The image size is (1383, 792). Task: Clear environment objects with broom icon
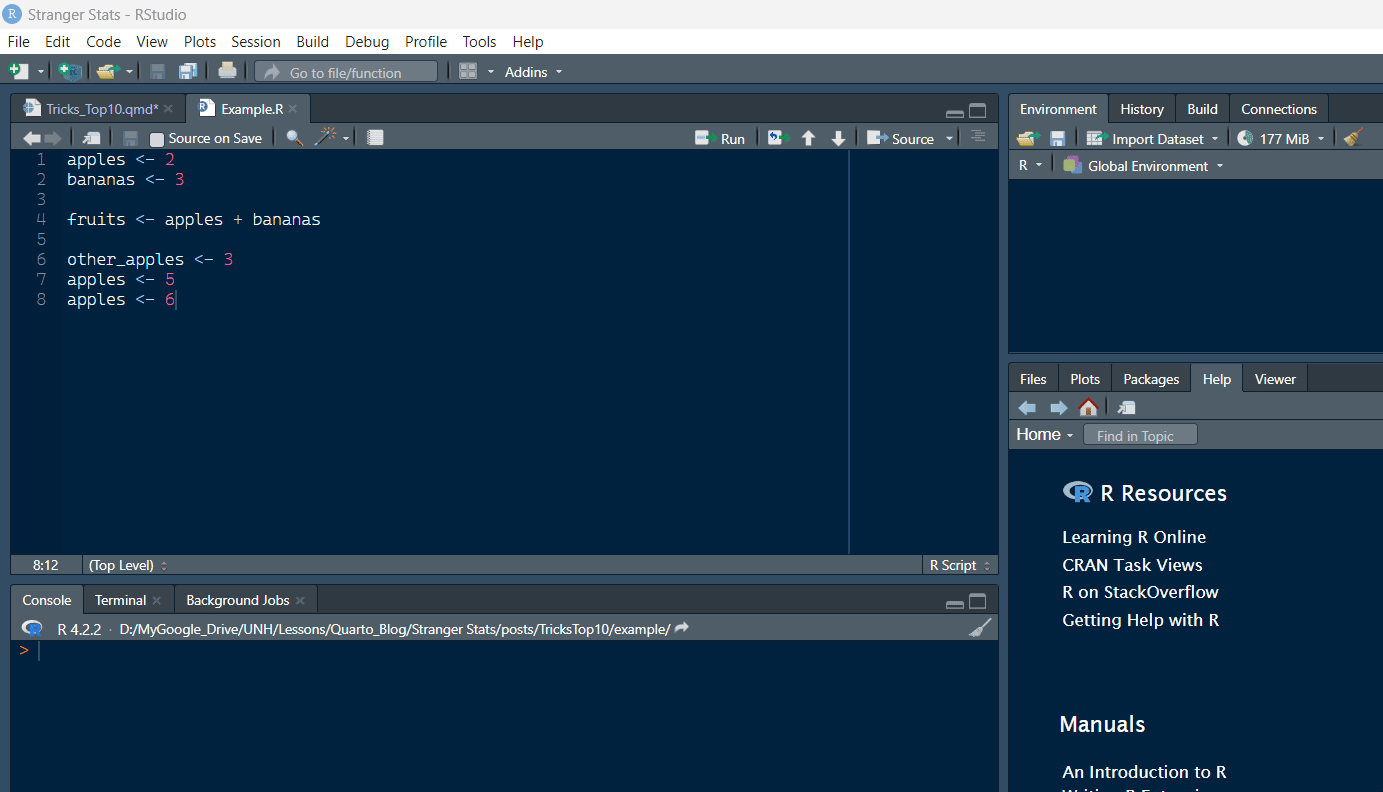[x=1354, y=137]
